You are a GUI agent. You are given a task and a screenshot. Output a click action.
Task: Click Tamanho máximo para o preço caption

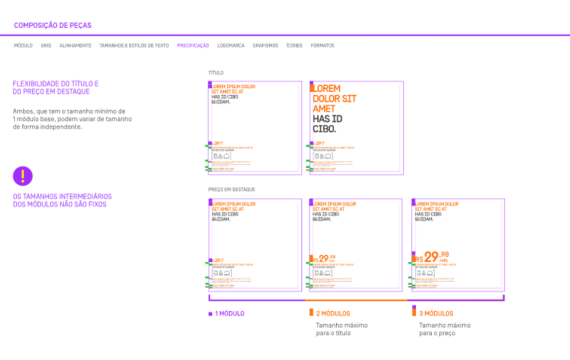click(445, 329)
